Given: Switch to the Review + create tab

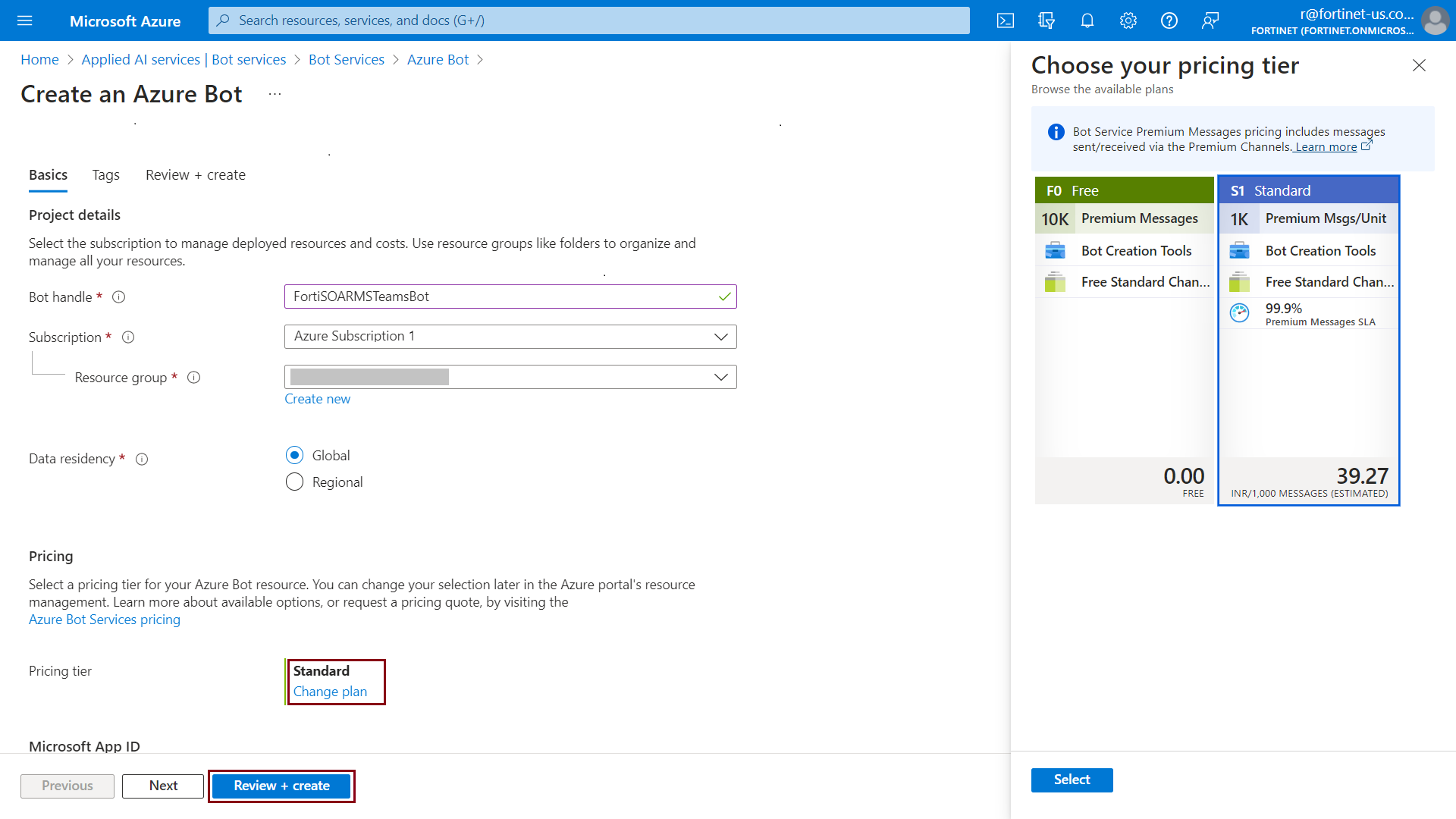Looking at the screenshot, I should pyautogui.click(x=195, y=175).
